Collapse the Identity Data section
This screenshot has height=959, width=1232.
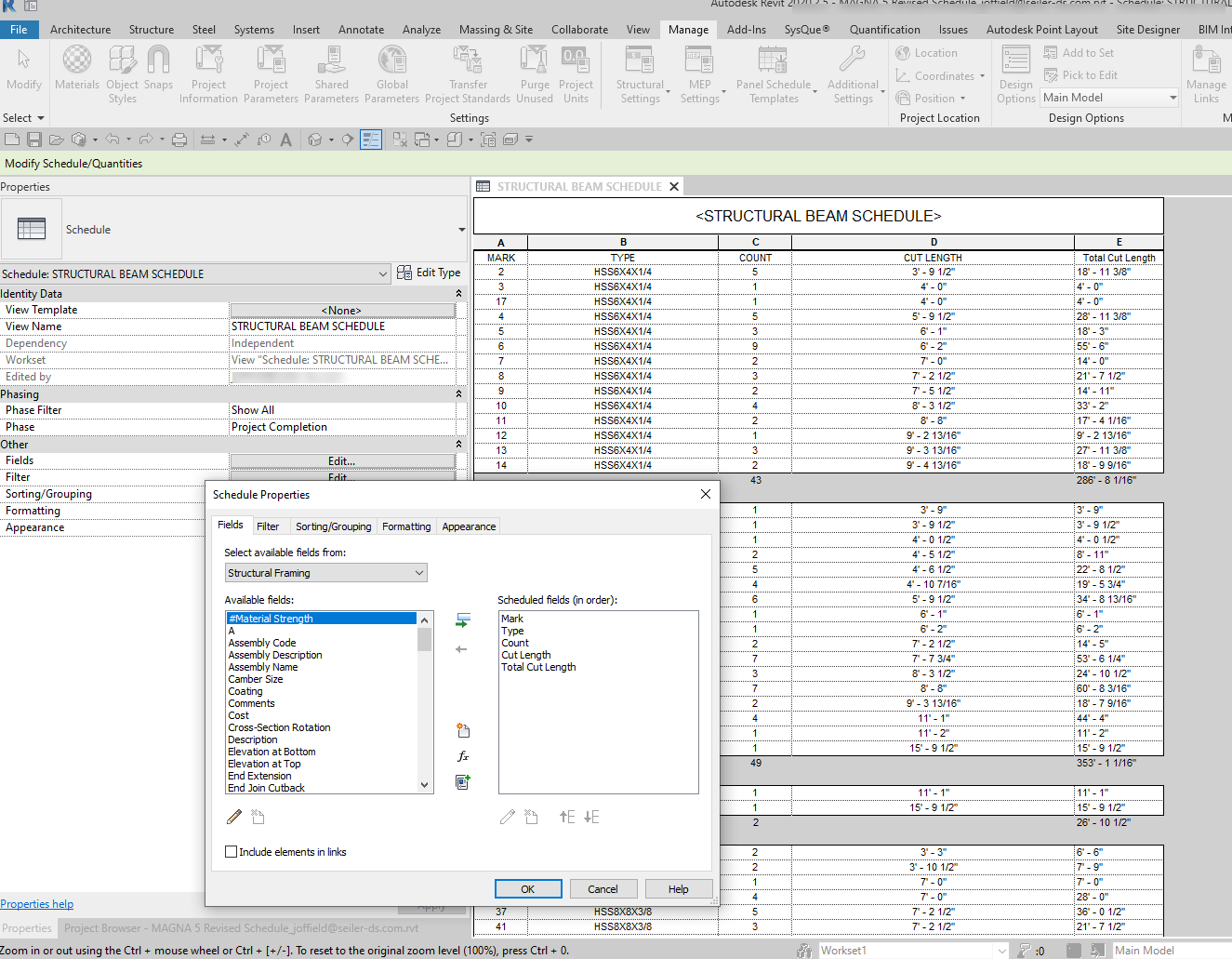458,293
